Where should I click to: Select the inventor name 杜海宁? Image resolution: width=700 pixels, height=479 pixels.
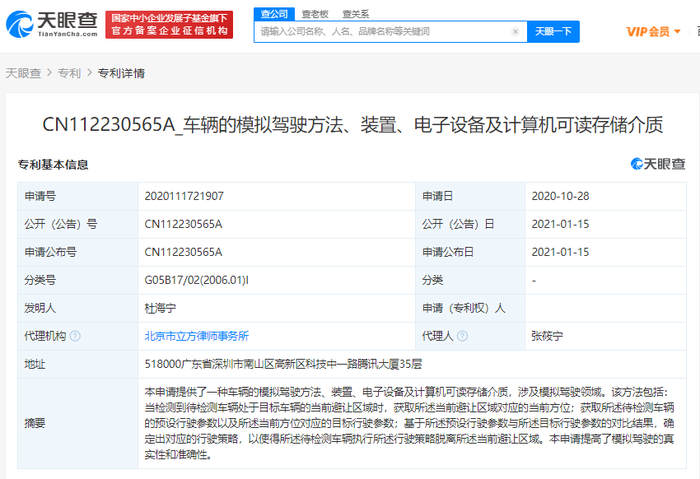pyautogui.click(x=160, y=308)
